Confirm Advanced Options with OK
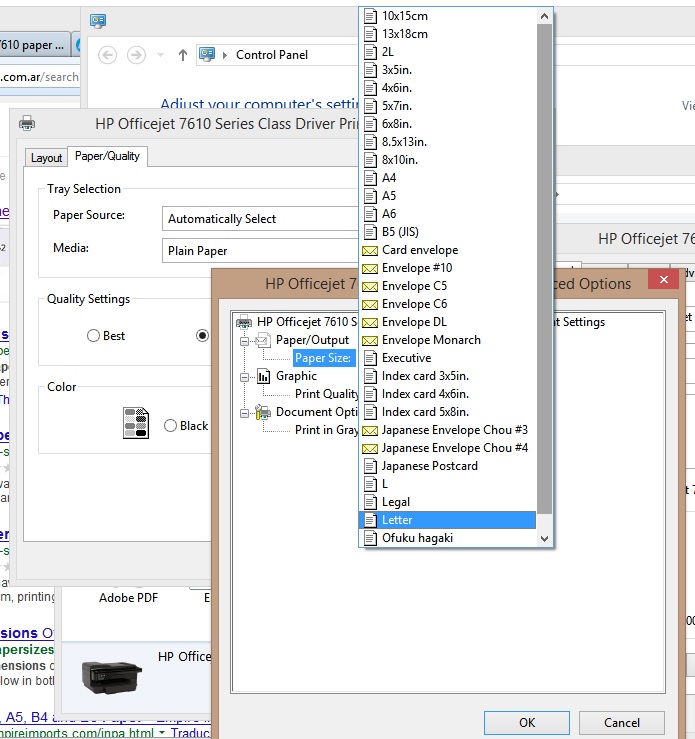The width and height of the screenshot is (695, 739). (527, 723)
